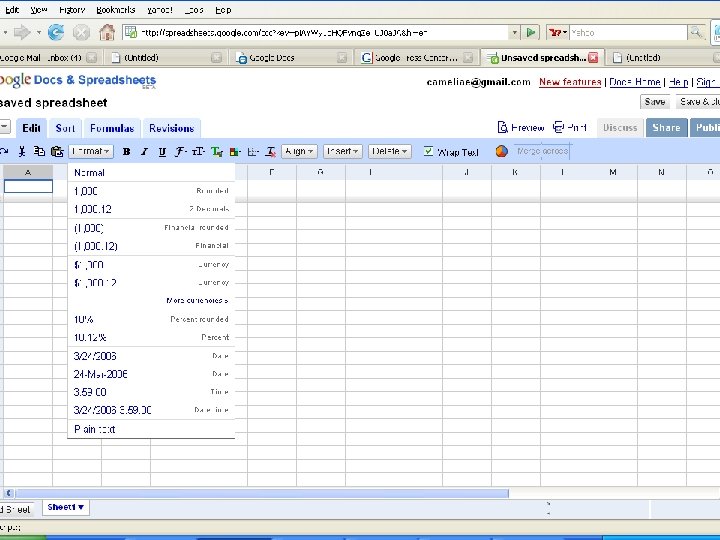Viewport: 720px width, 540px height.
Task: Choose Normal format from menu
Action: click(151, 173)
